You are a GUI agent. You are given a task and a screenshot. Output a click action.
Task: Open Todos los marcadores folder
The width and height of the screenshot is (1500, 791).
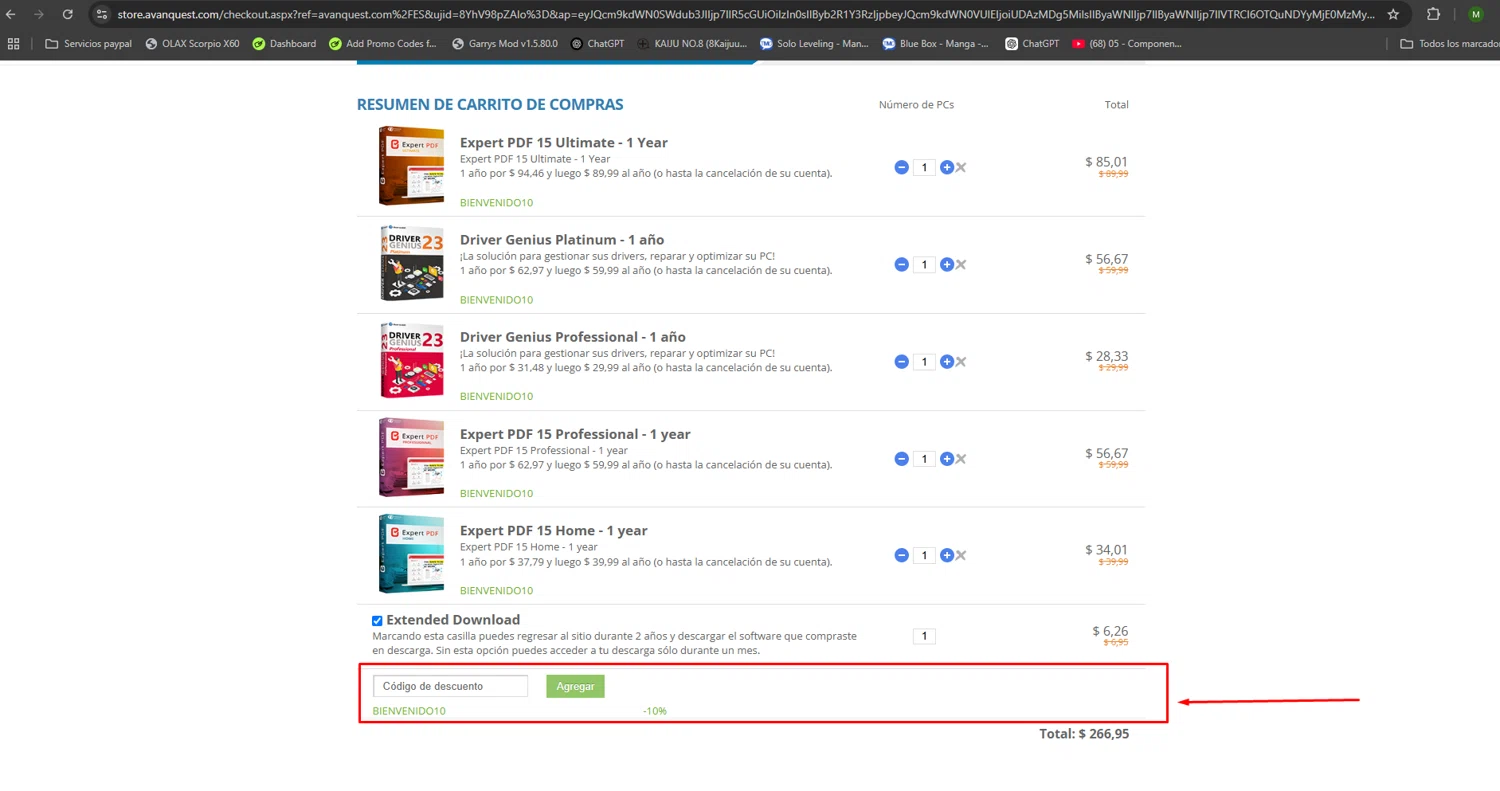[1449, 44]
